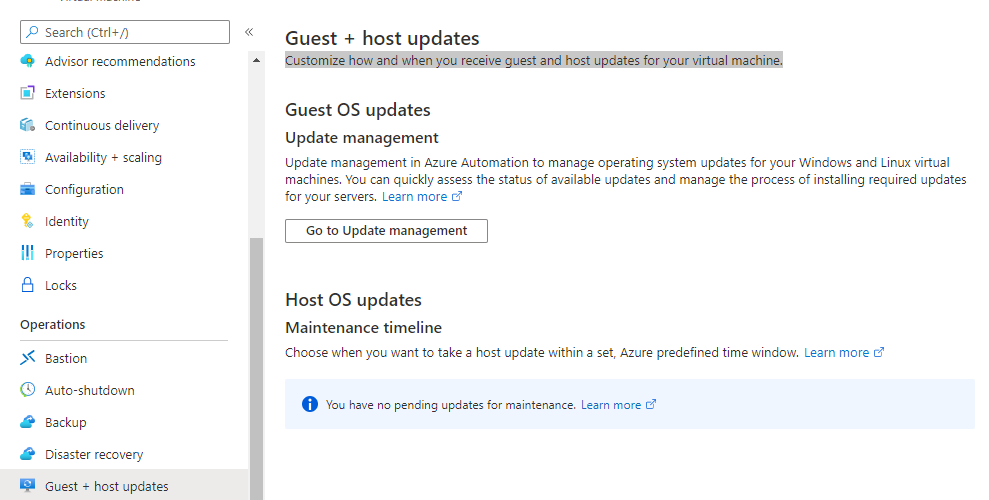Click the blue info icon in the maintenance banner
Image resolution: width=989 pixels, height=500 pixels.
click(310, 404)
